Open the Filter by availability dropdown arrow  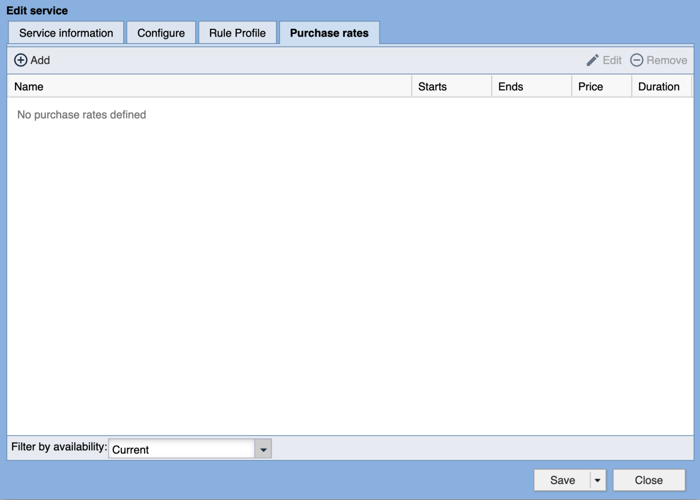(263, 449)
